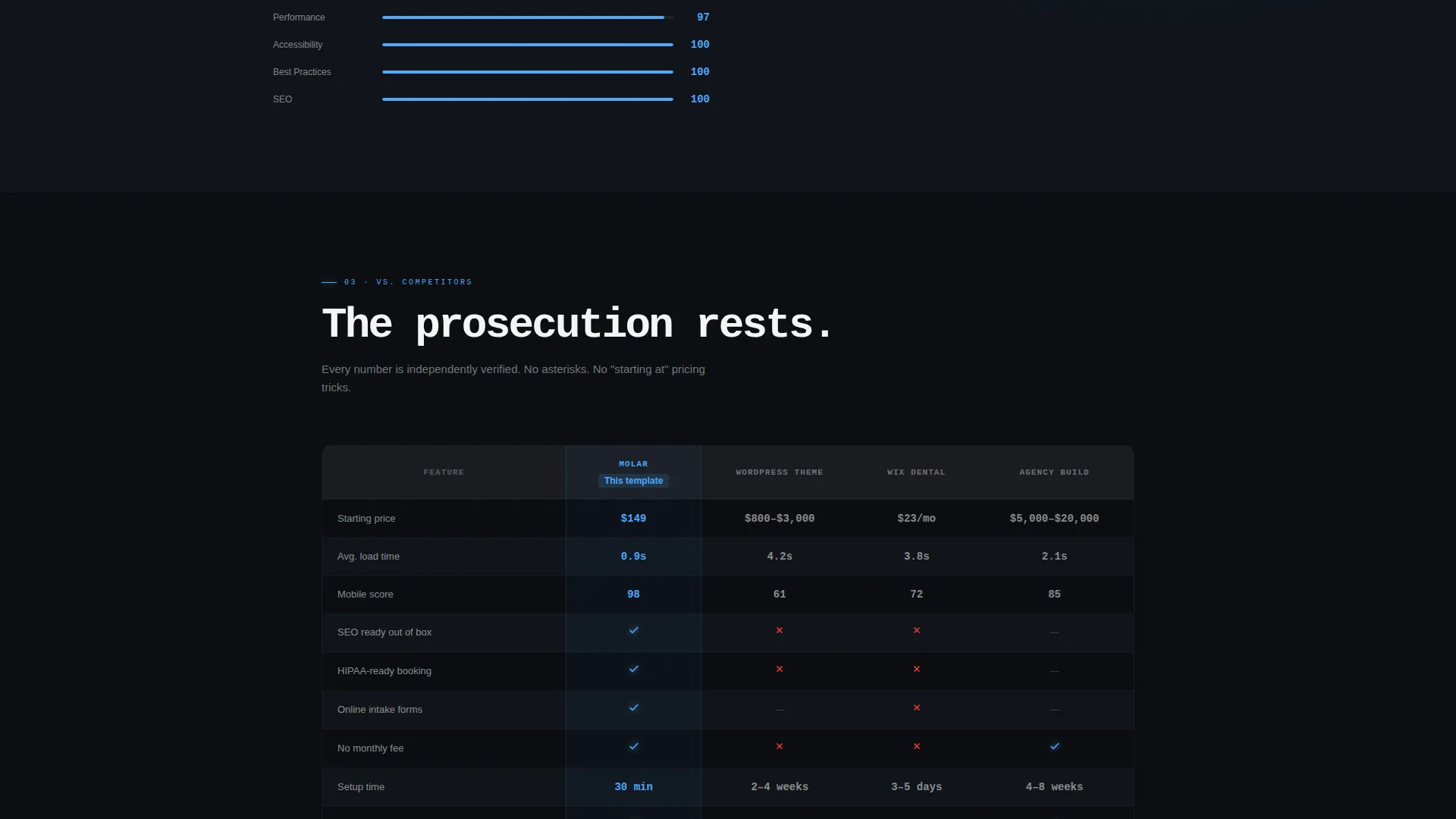Select the Agency Build column header
Image resolution: width=1456 pixels, height=819 pixels.
[x=1054, y=472]
